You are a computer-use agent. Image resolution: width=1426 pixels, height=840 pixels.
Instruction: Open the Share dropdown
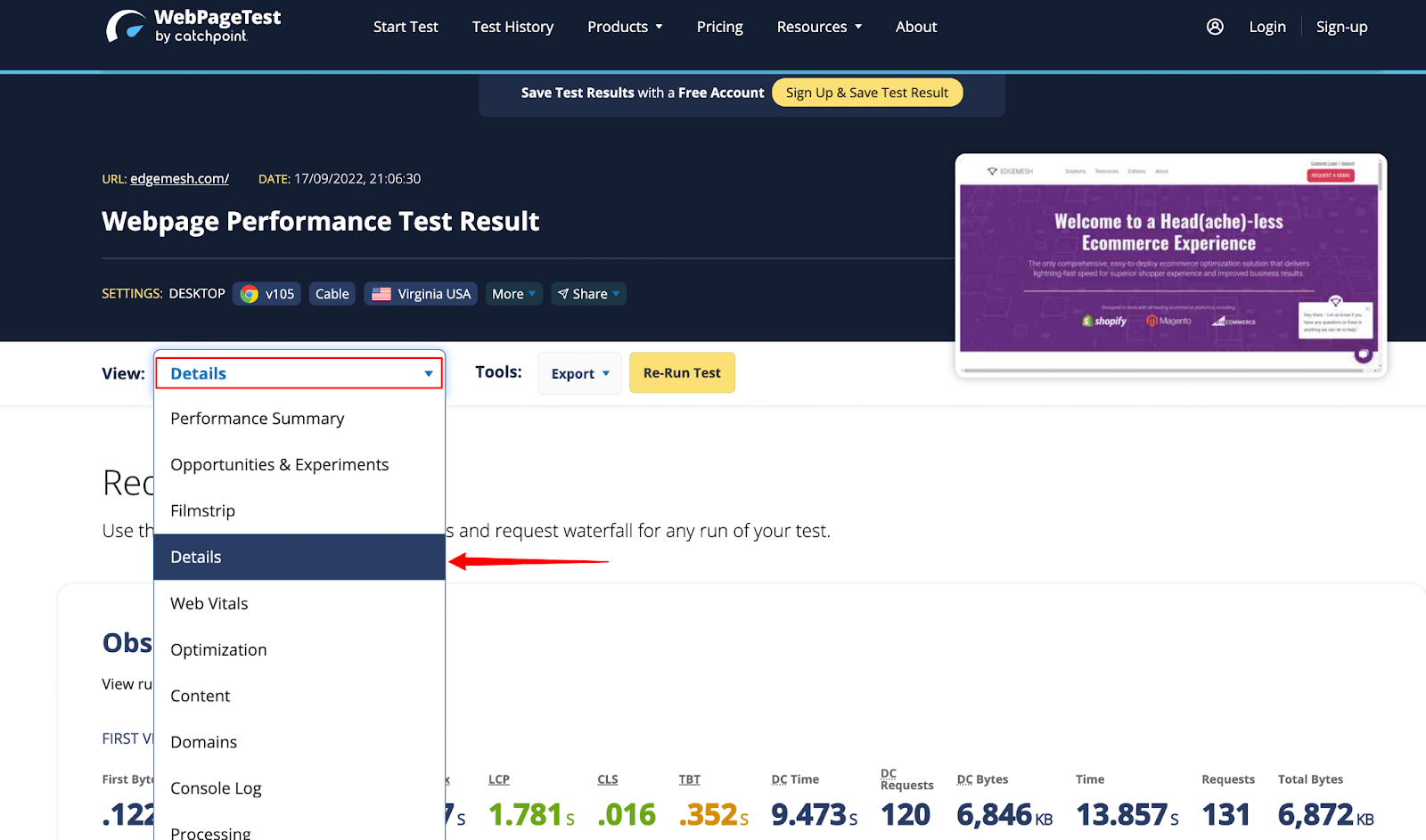pyautogui.click(x=588, y=294)
